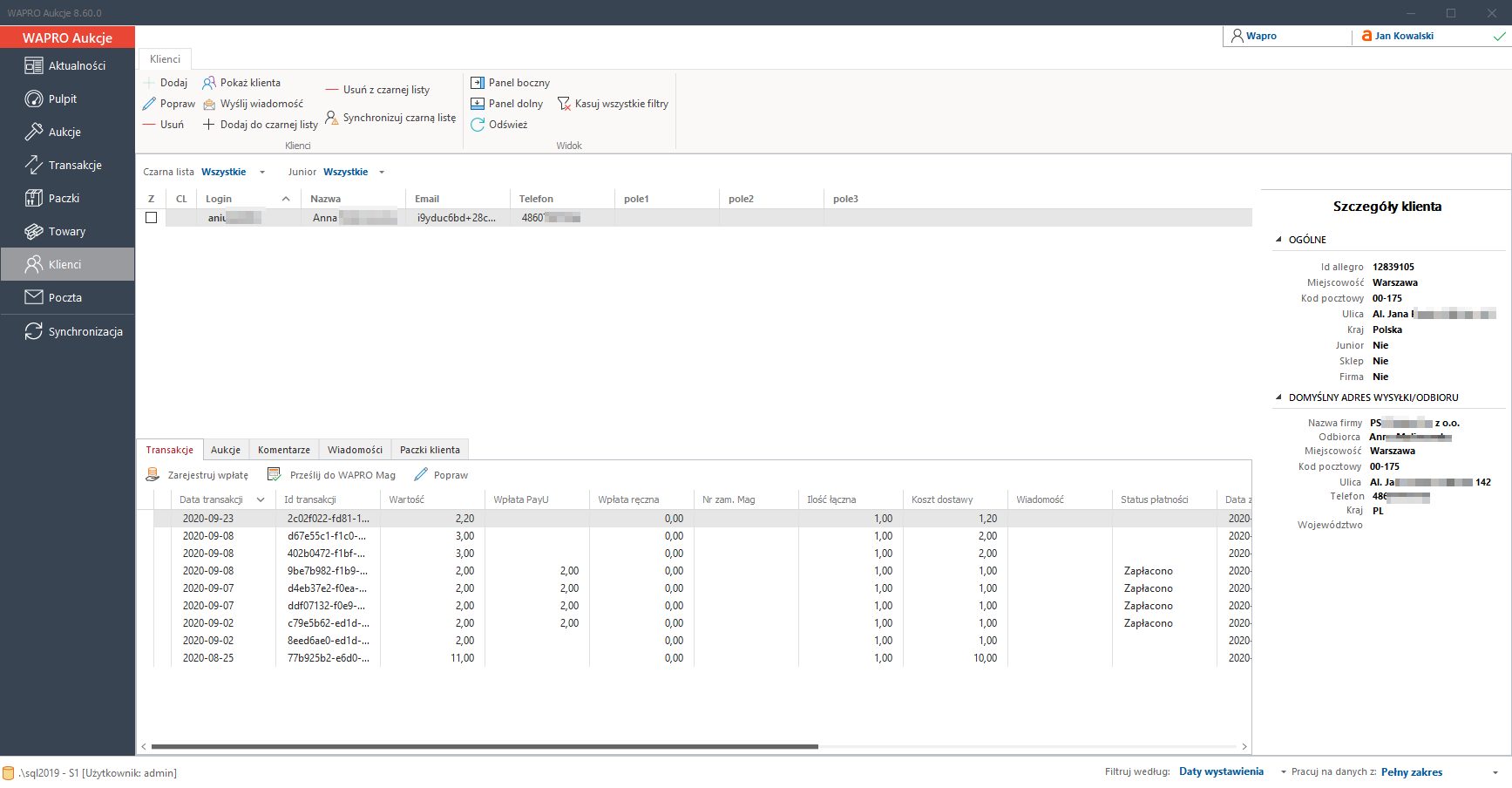Select Klienci in the sidebar
This screenshot has width=1512, height=788.
point(67,264)
